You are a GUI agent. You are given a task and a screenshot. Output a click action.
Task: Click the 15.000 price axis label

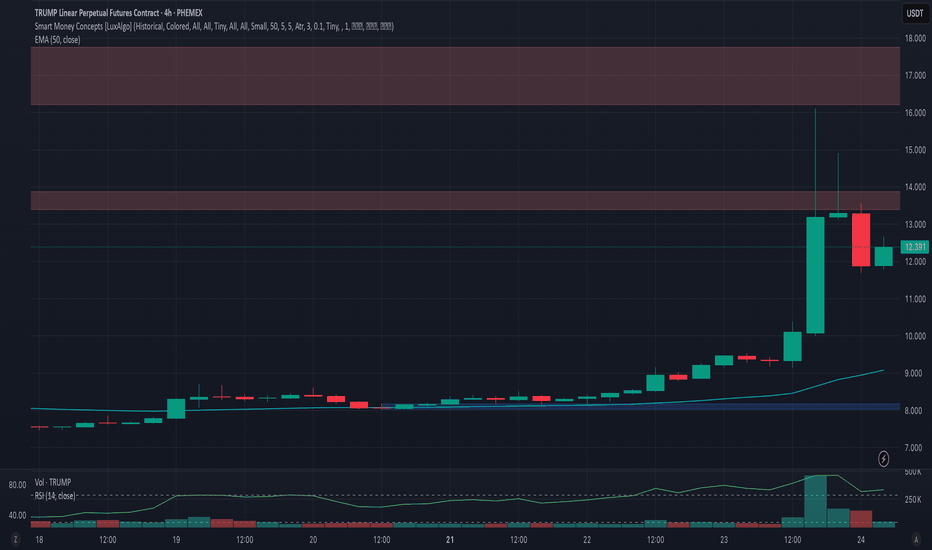pyautogui.click(x=915, y=150)
